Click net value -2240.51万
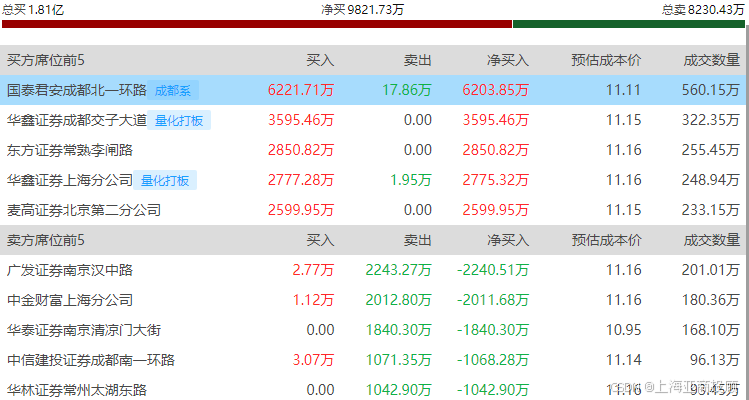The image size is (749, 400). point(493,270)
